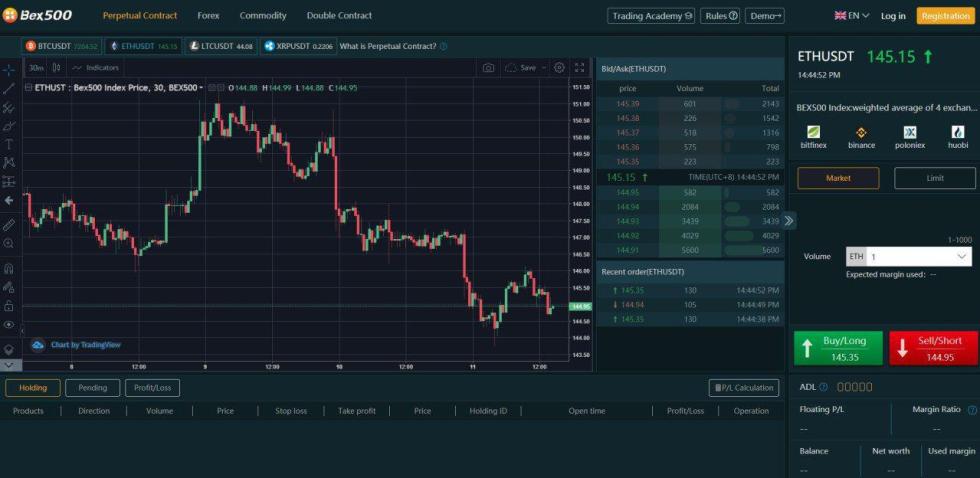The image size is (980, 478).
Task: Open chart settings gear
Action: point(559,68)
